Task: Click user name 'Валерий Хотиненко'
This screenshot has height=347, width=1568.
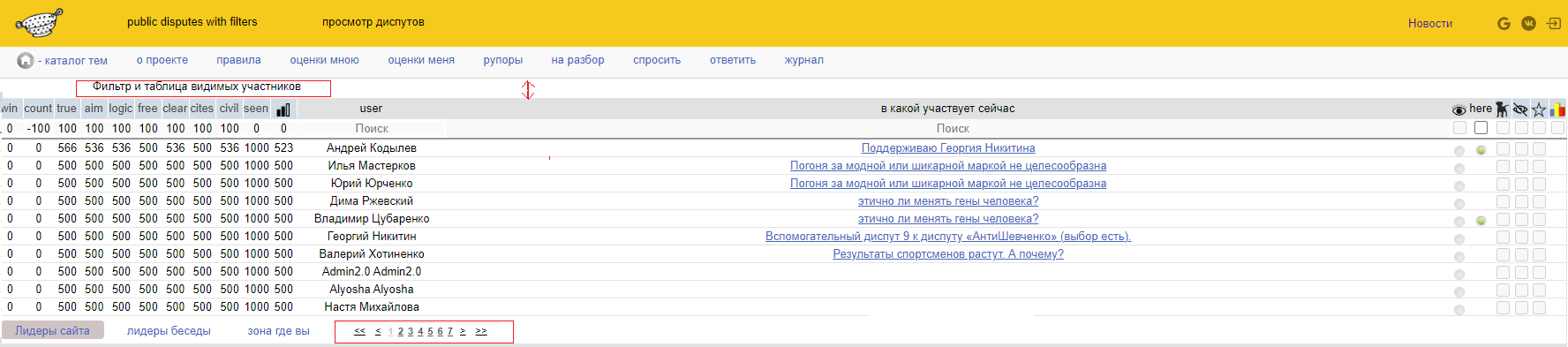Action: point(372,254)
